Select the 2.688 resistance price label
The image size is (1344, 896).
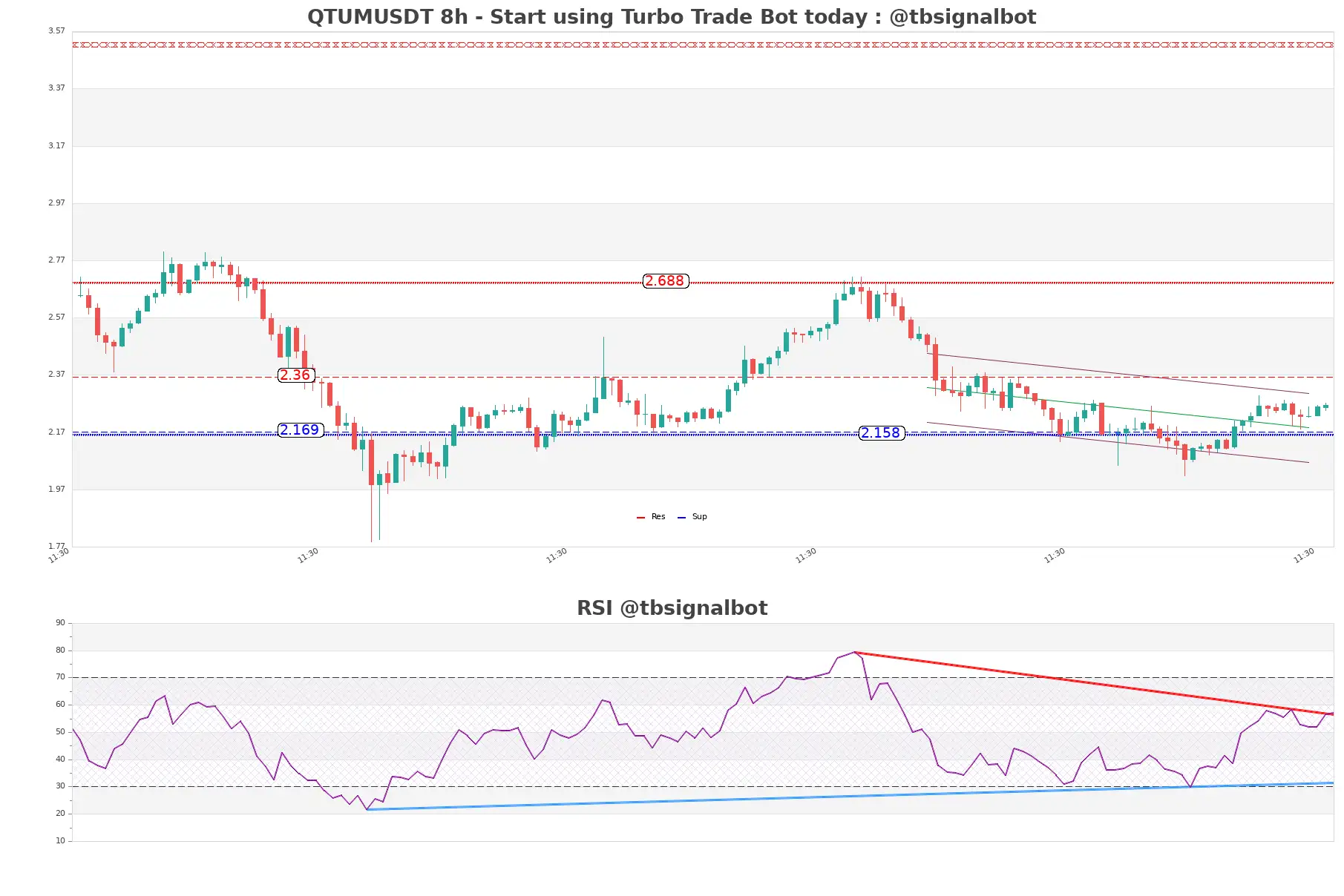pos(666,281)
